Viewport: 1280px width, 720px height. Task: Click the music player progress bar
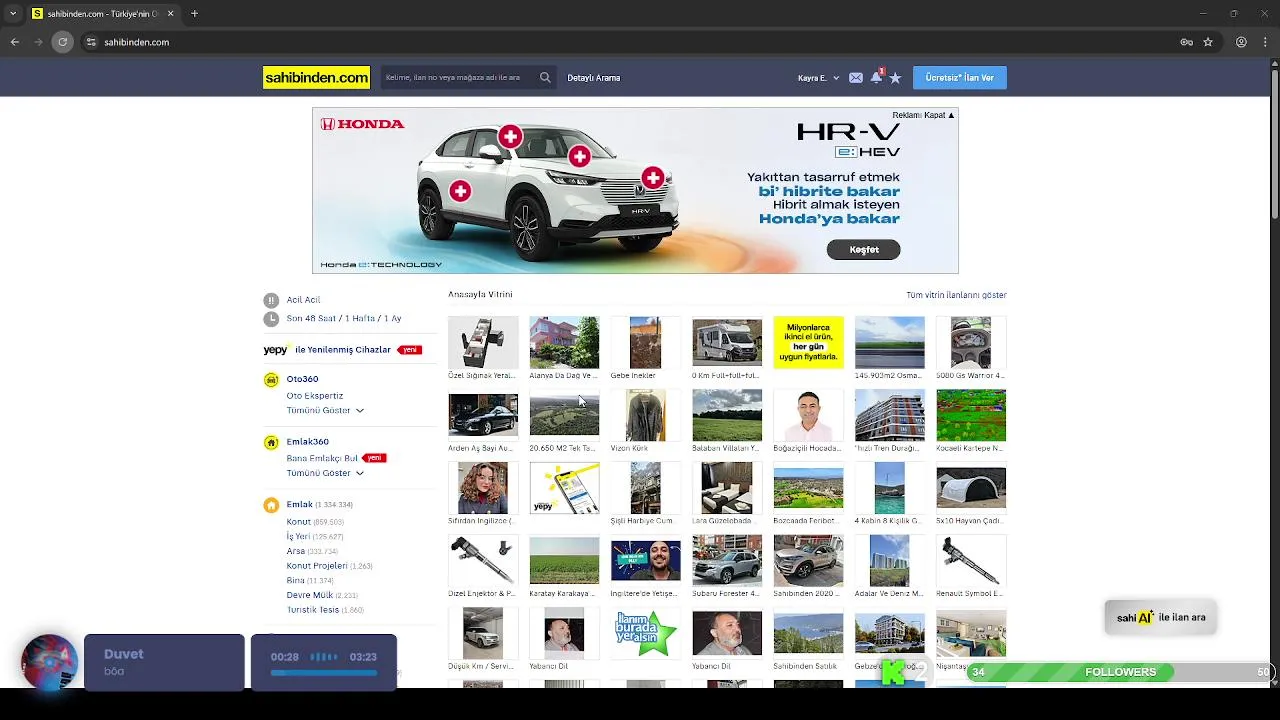pyautogui.click(x=323, y=673)
